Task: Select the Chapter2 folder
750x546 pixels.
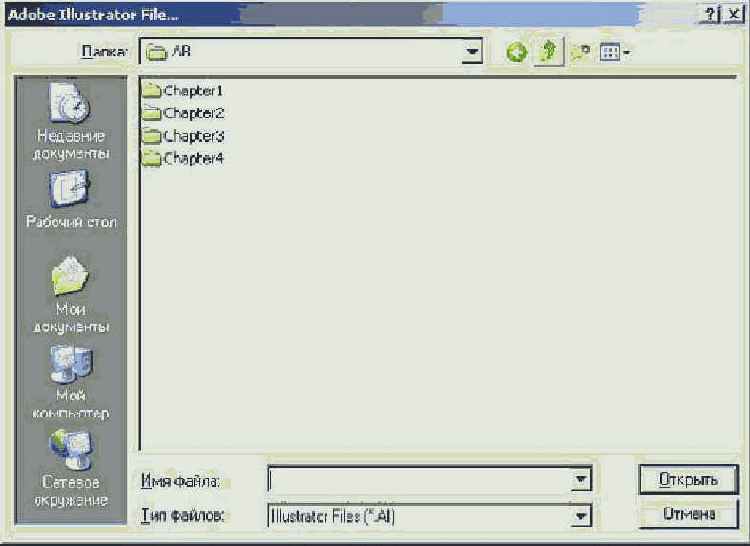Action: 183,113
